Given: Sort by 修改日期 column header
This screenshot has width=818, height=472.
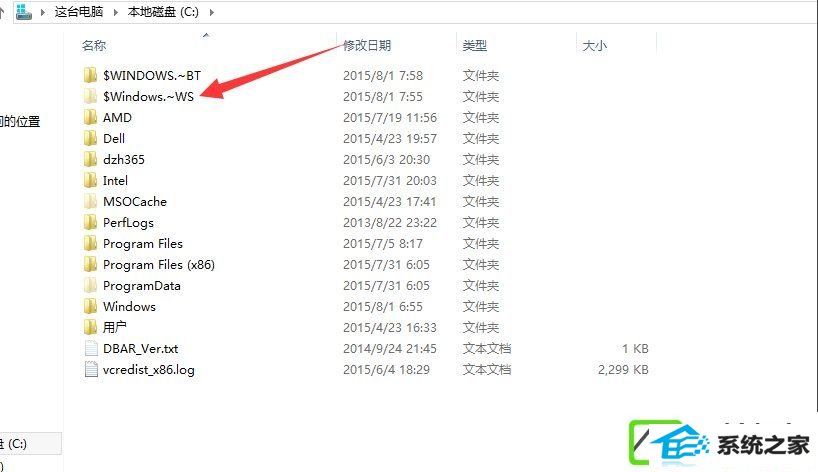Looking at the screenshot, I should [367, 45].
